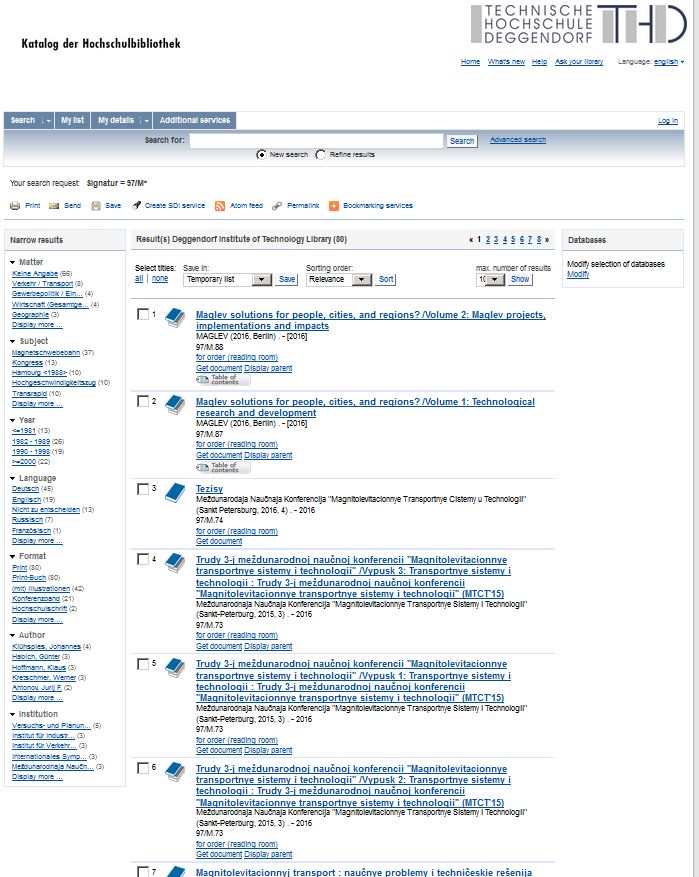The image size is (699, 877).
Task: Open the Advanced search link
Action: (x=518, y=140)
